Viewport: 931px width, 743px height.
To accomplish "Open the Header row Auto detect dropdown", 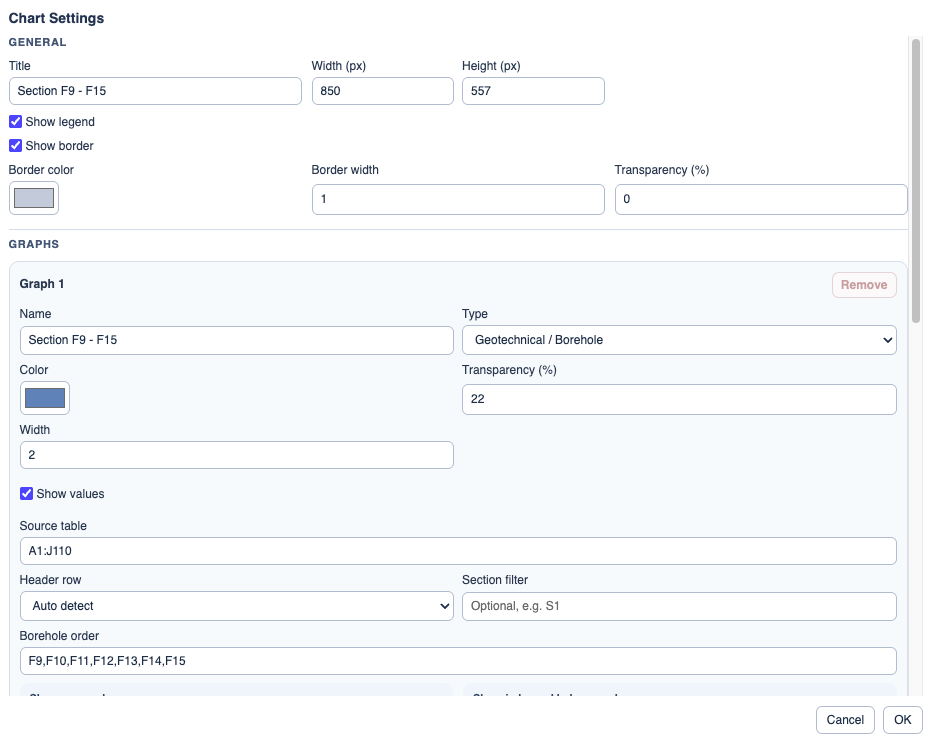I will tap(237, 606).
